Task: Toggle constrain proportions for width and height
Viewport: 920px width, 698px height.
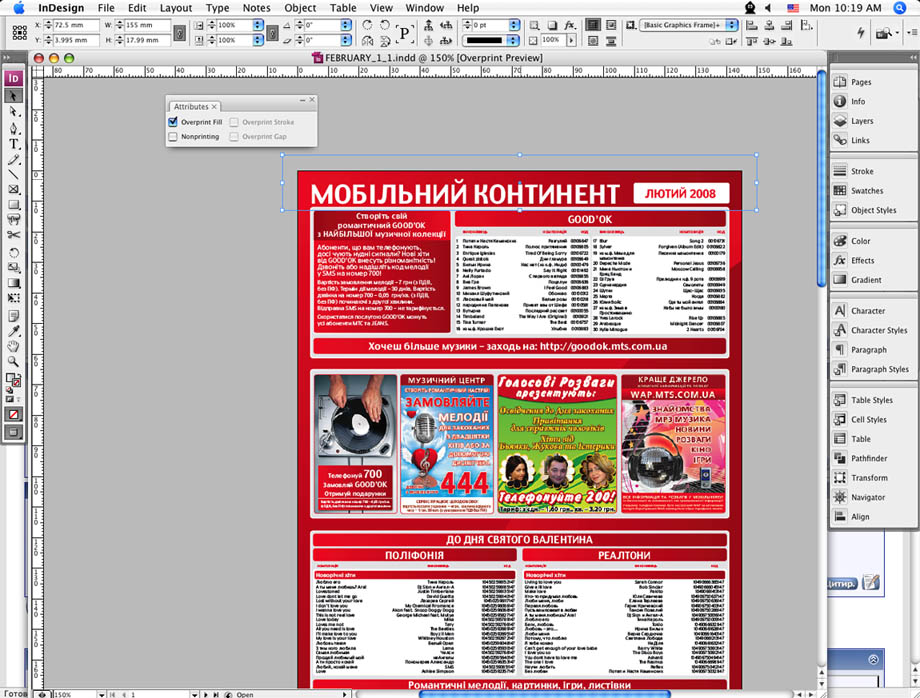Action: 180,33
